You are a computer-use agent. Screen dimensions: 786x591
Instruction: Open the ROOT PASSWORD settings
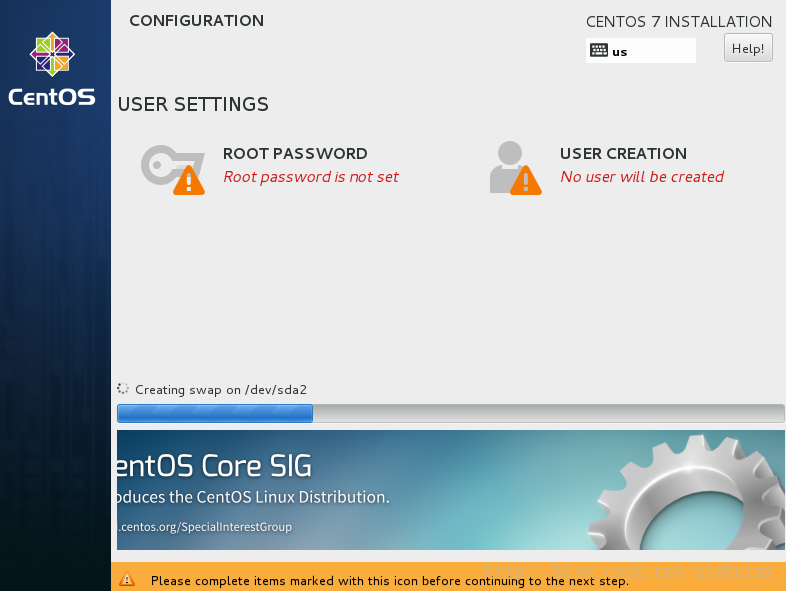click(x=295, y=154)
